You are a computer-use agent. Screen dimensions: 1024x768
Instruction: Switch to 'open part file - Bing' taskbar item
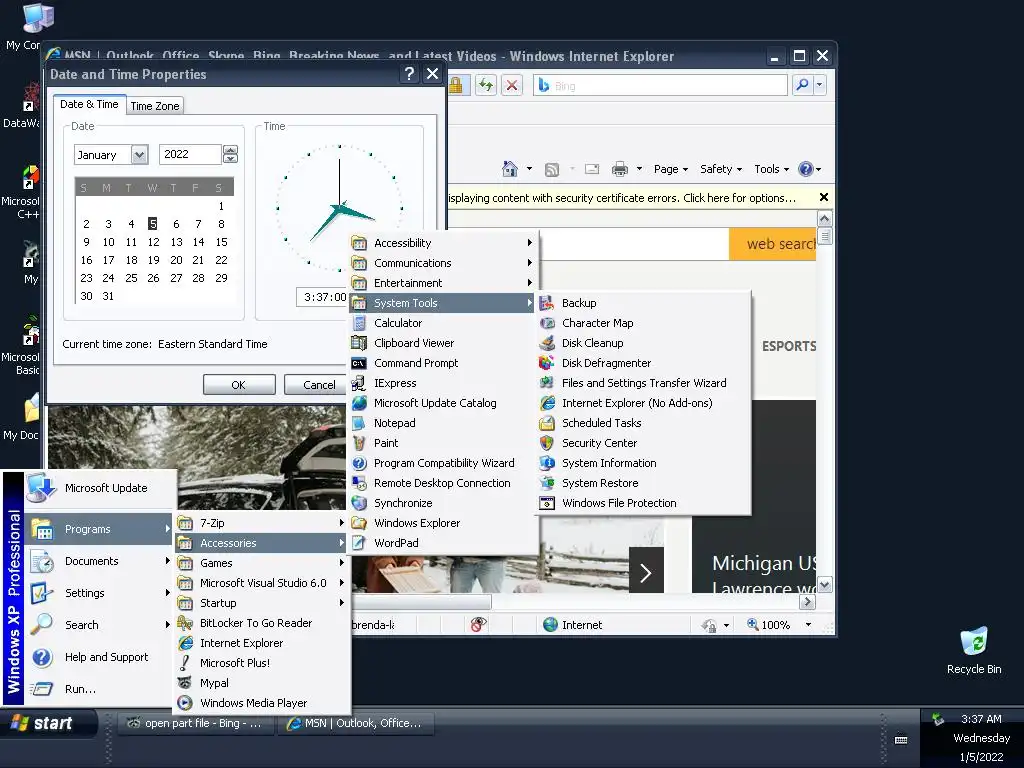tap(196, 724)
